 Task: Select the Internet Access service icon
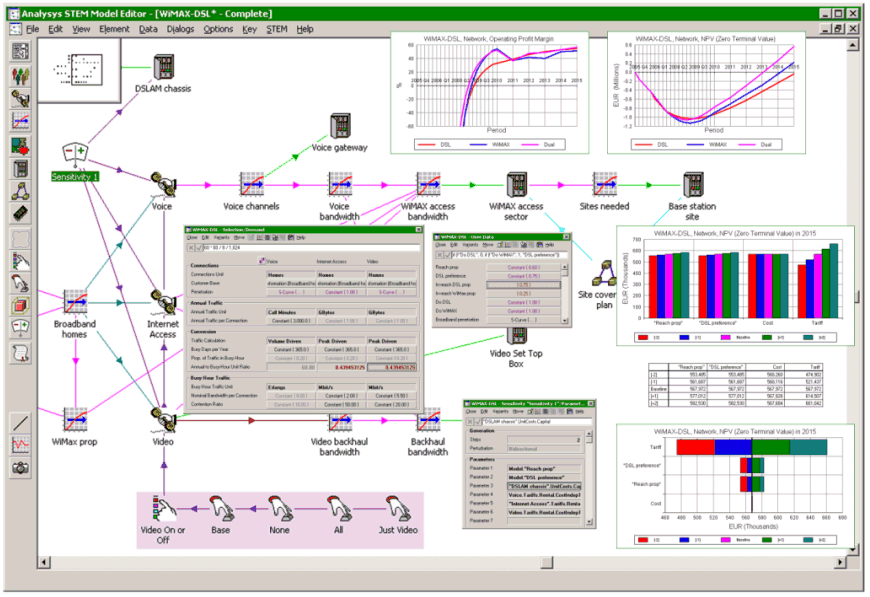pyautogui.click(x=163, y=302)
